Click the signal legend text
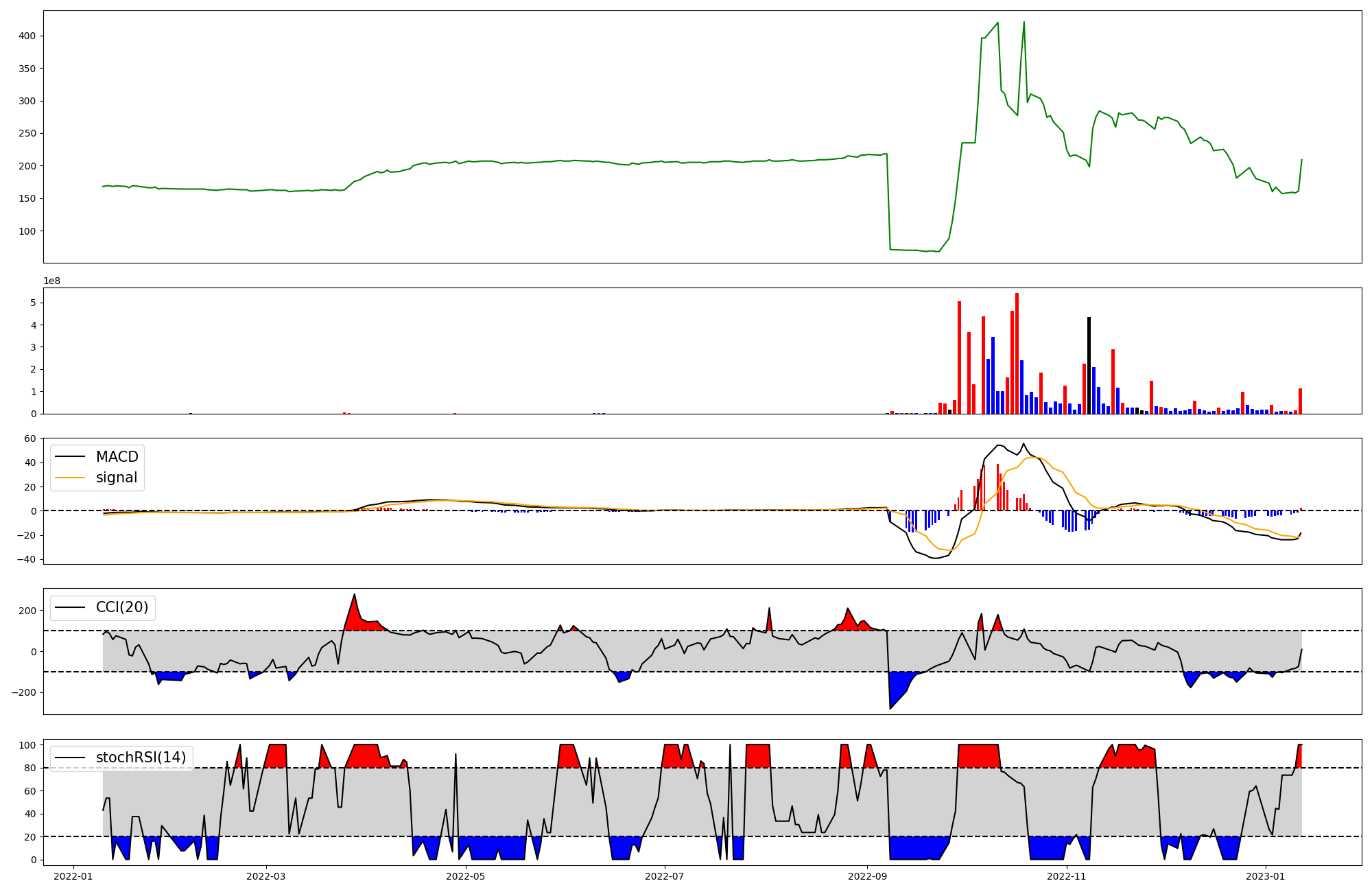Viewport: 1372px width, 892px height. 117,478
